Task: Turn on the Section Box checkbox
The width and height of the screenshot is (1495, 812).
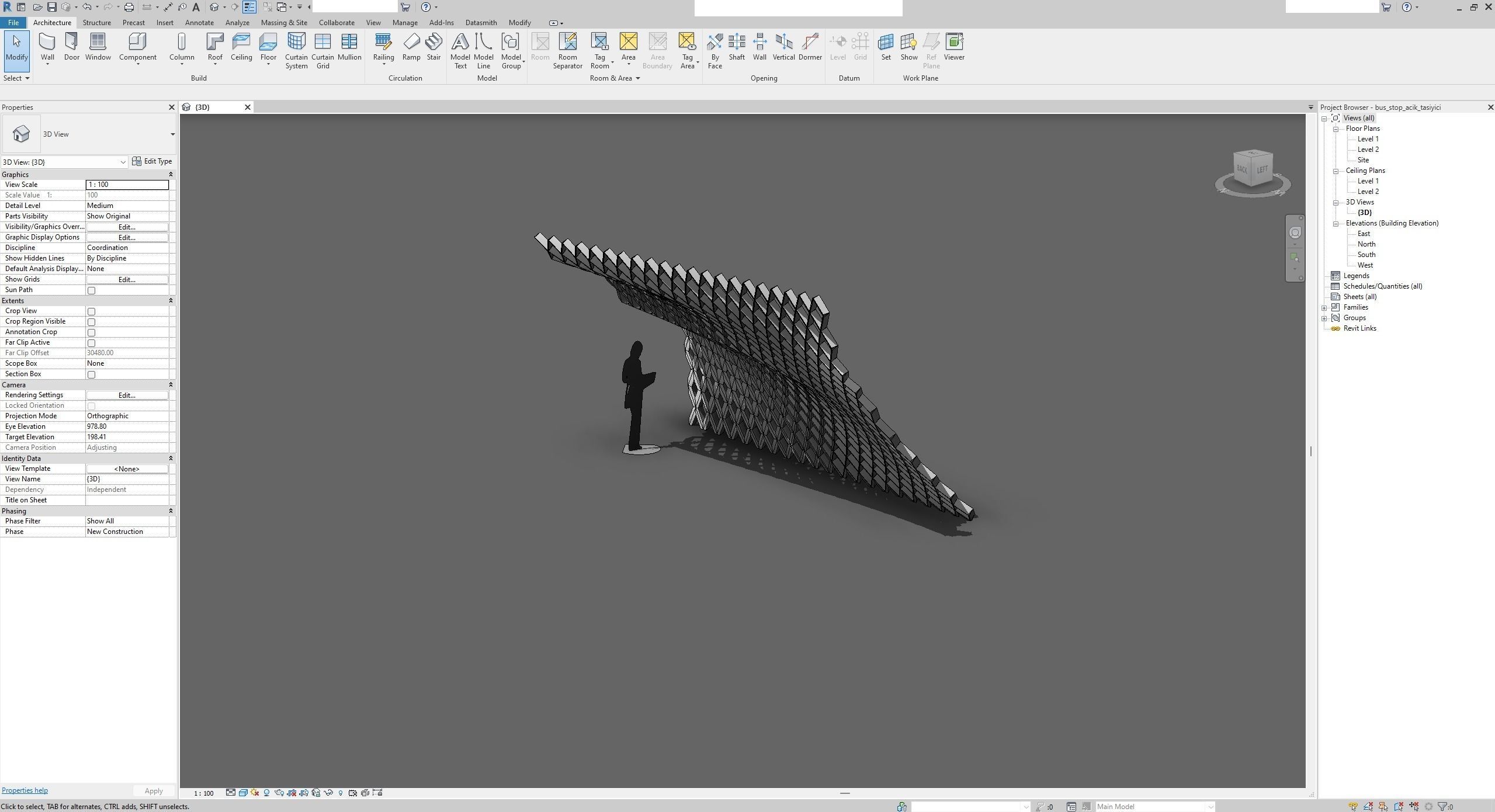Action: (91, 374)
